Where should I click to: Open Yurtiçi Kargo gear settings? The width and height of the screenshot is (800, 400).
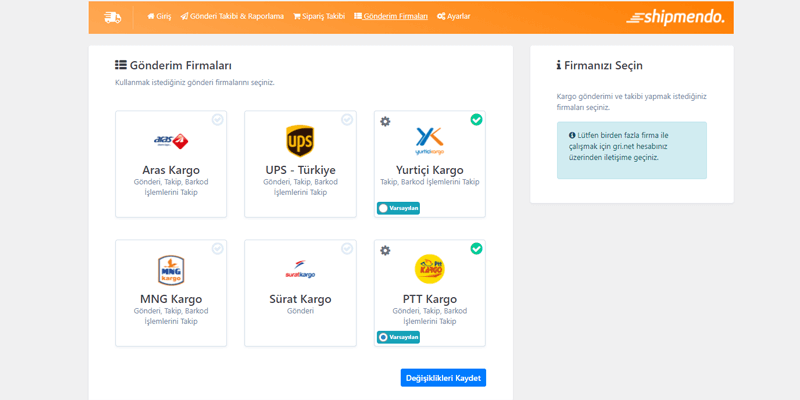385,121
